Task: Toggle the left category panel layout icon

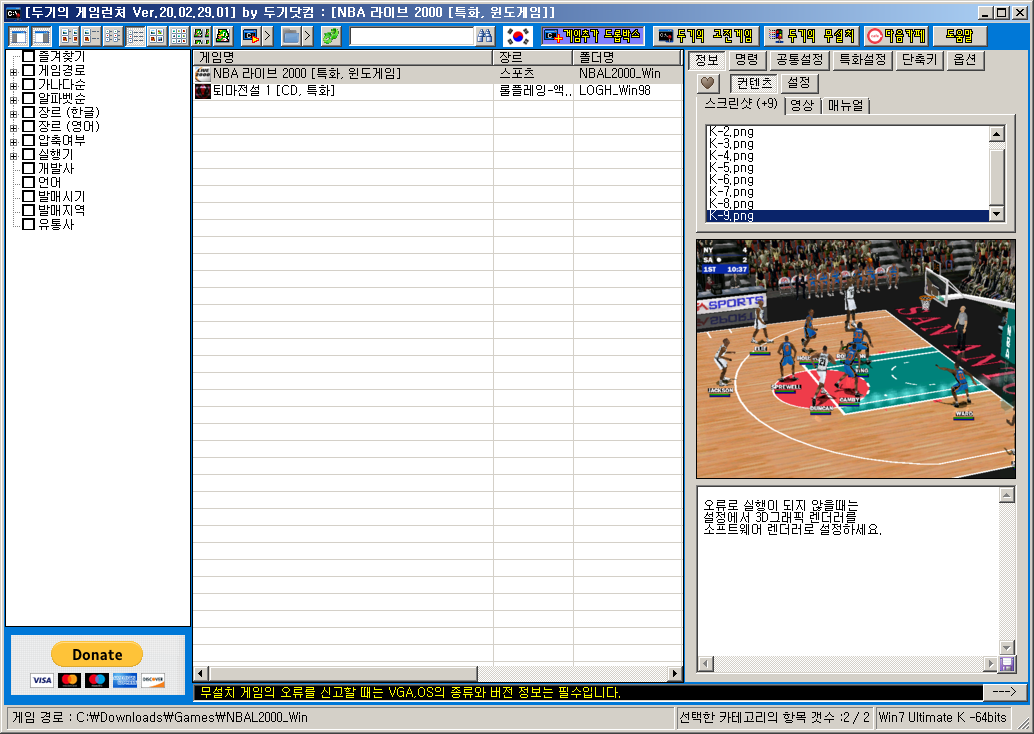Action: click(x=19, y=36)
